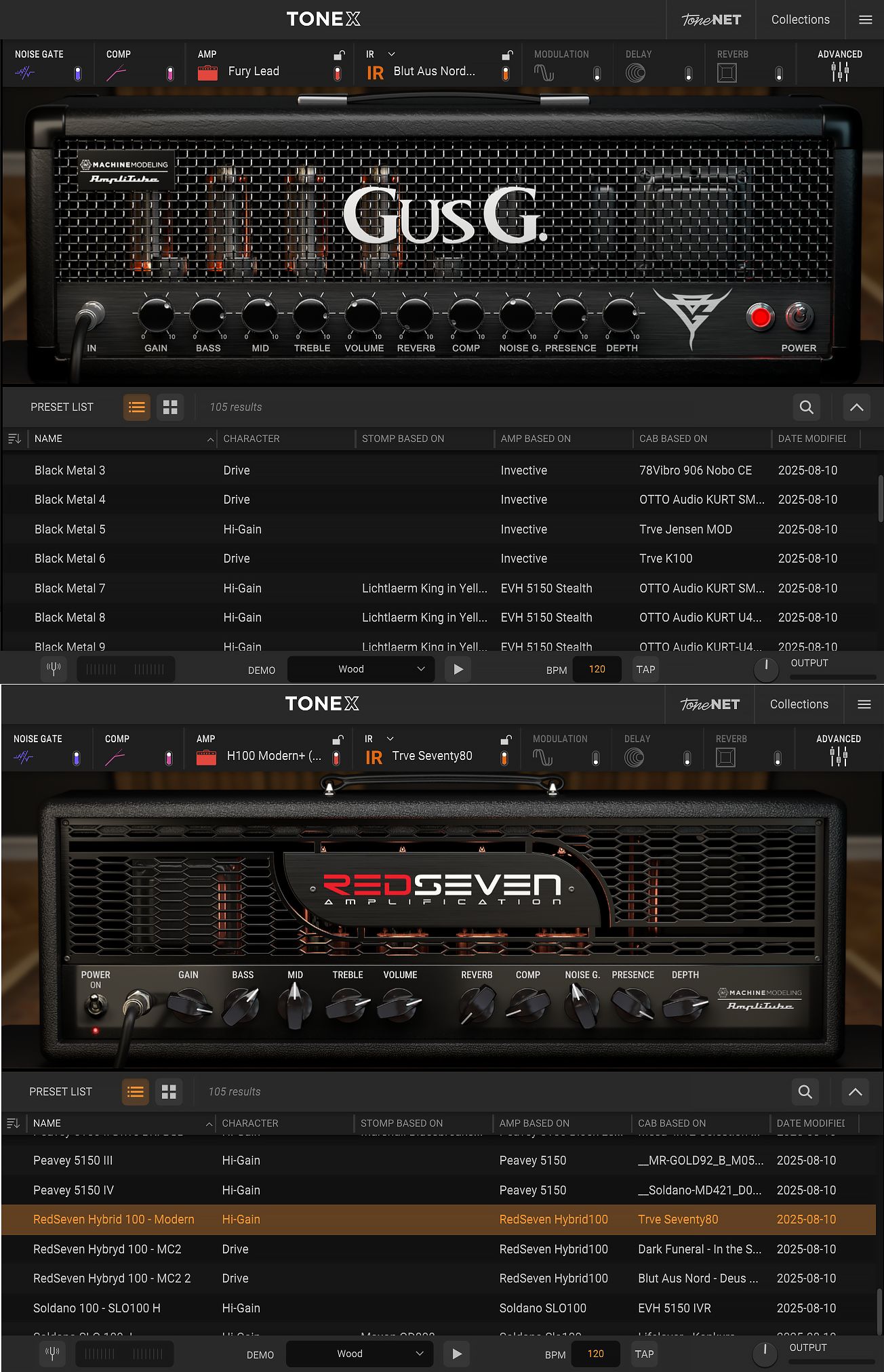The image size is (884, 1372).
Task: Open ToneNET in the Gus G. window
Action: click(x=711, y=20)
